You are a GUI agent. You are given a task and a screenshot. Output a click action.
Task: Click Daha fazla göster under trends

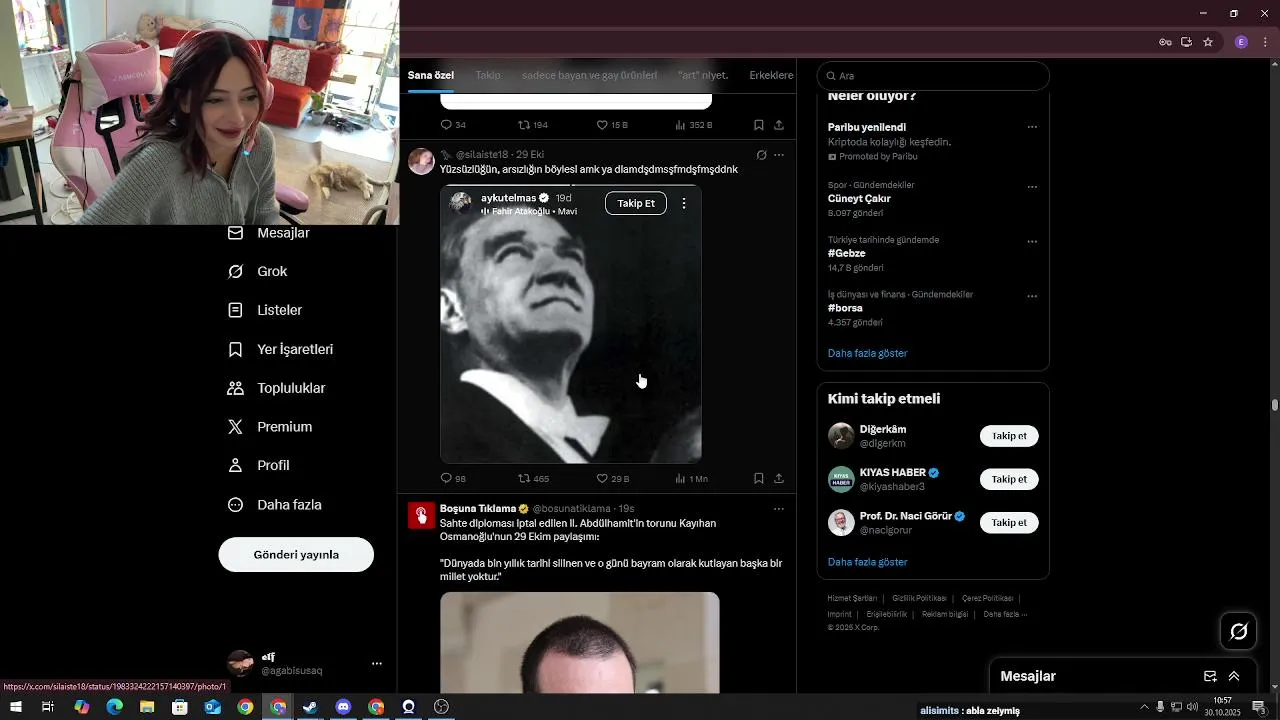[x=868, y=354]
